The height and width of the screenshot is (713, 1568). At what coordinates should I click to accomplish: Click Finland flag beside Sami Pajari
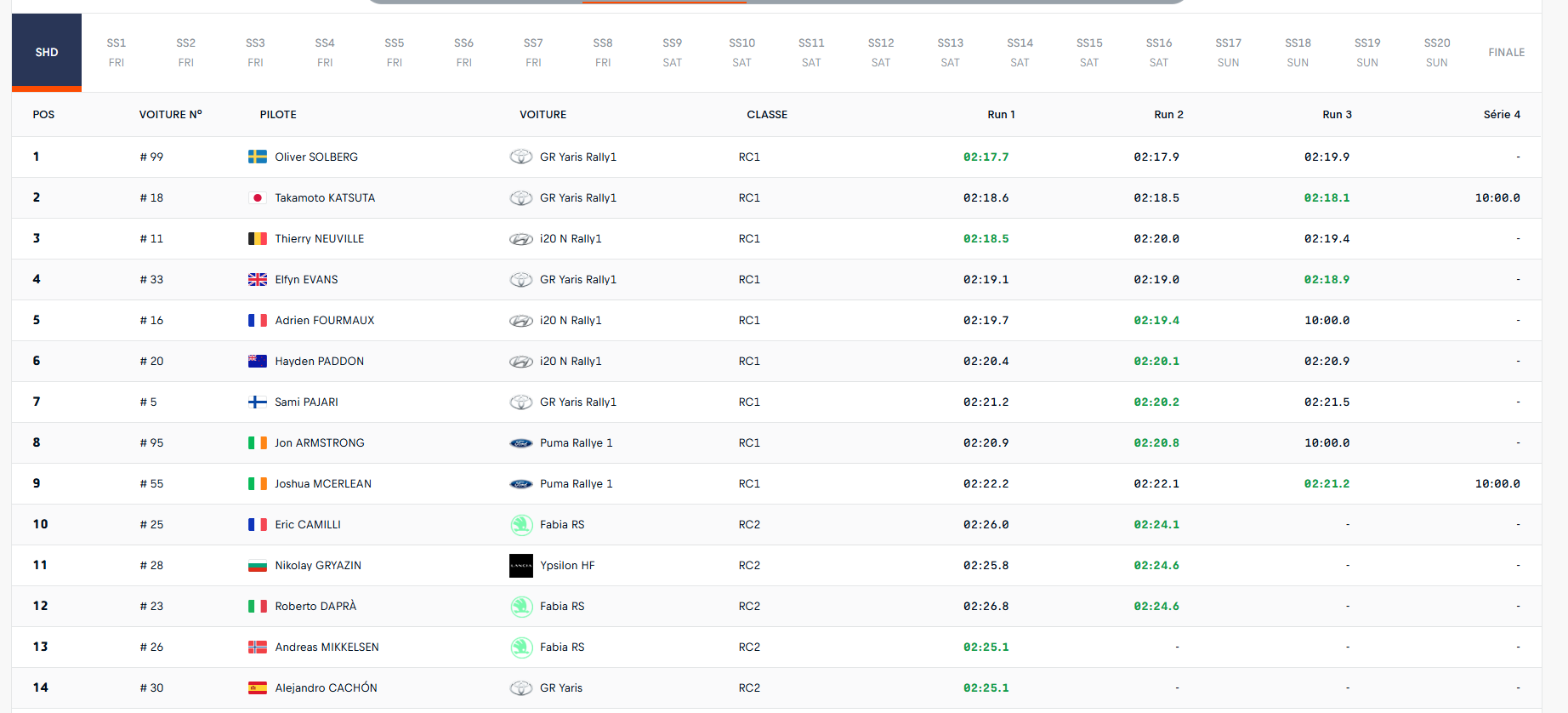click(257, 402)
